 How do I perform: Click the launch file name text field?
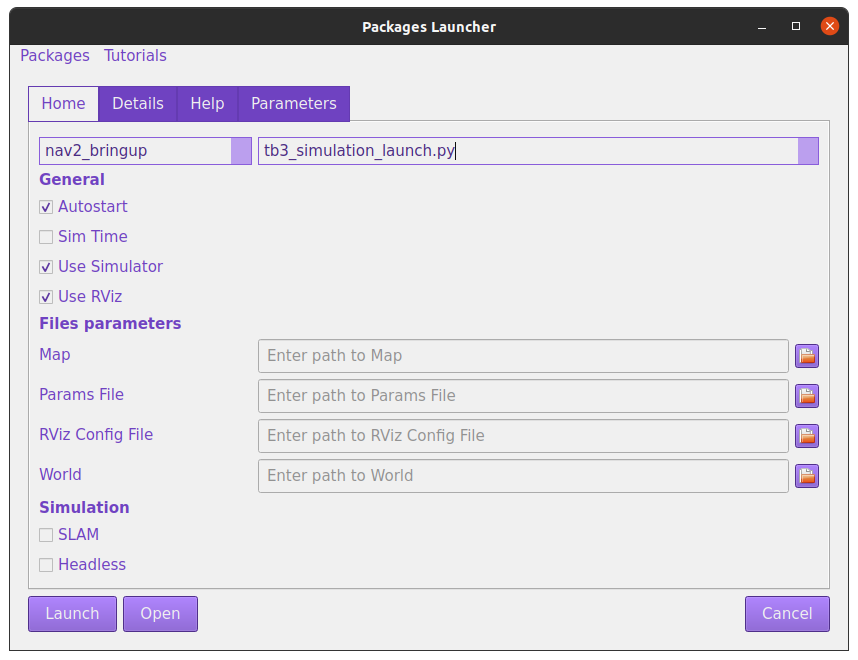point(528,151)
